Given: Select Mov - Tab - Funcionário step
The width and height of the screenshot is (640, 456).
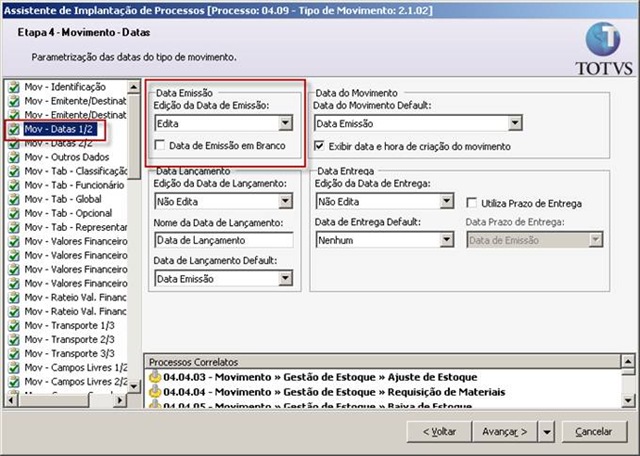Looking at the screenshot, I should tap(74, 185).
